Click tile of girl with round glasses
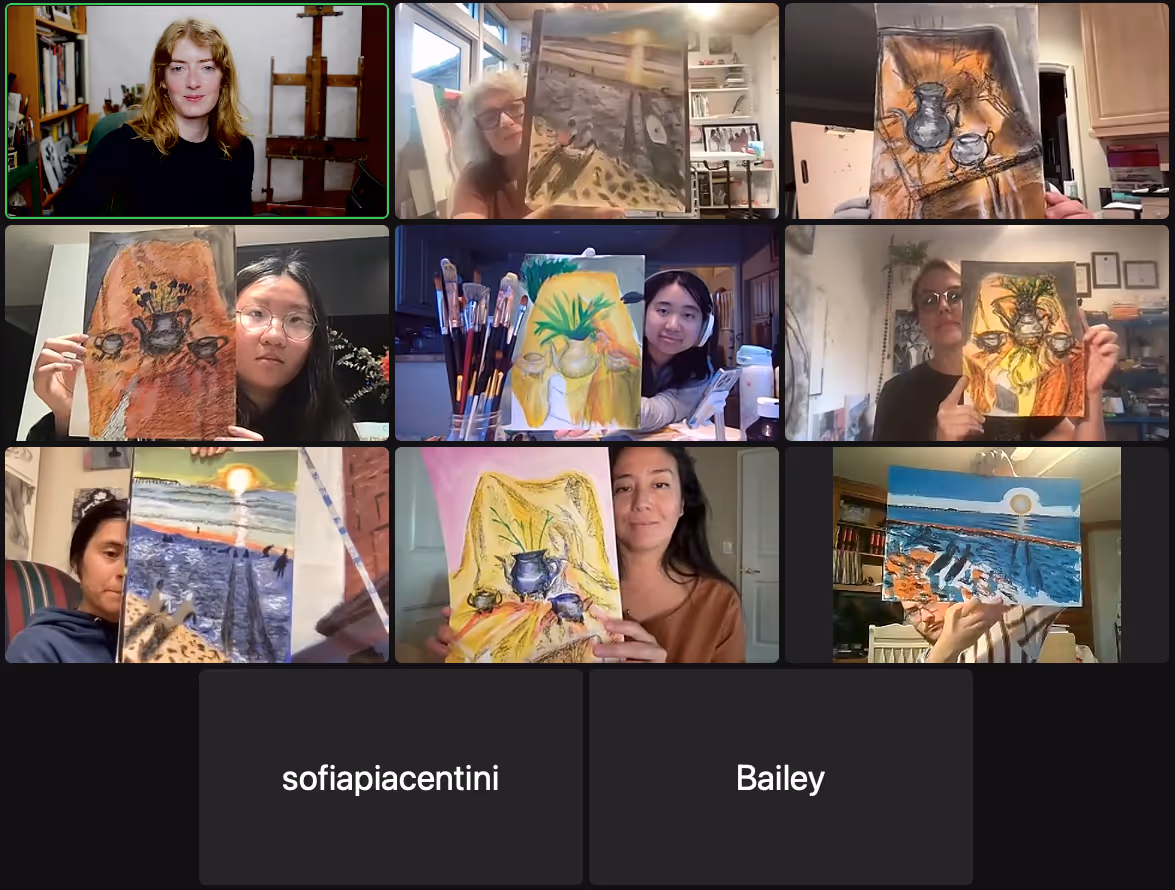The width and height of the screenshot is (1175, 890). click(x=197, y=333)
